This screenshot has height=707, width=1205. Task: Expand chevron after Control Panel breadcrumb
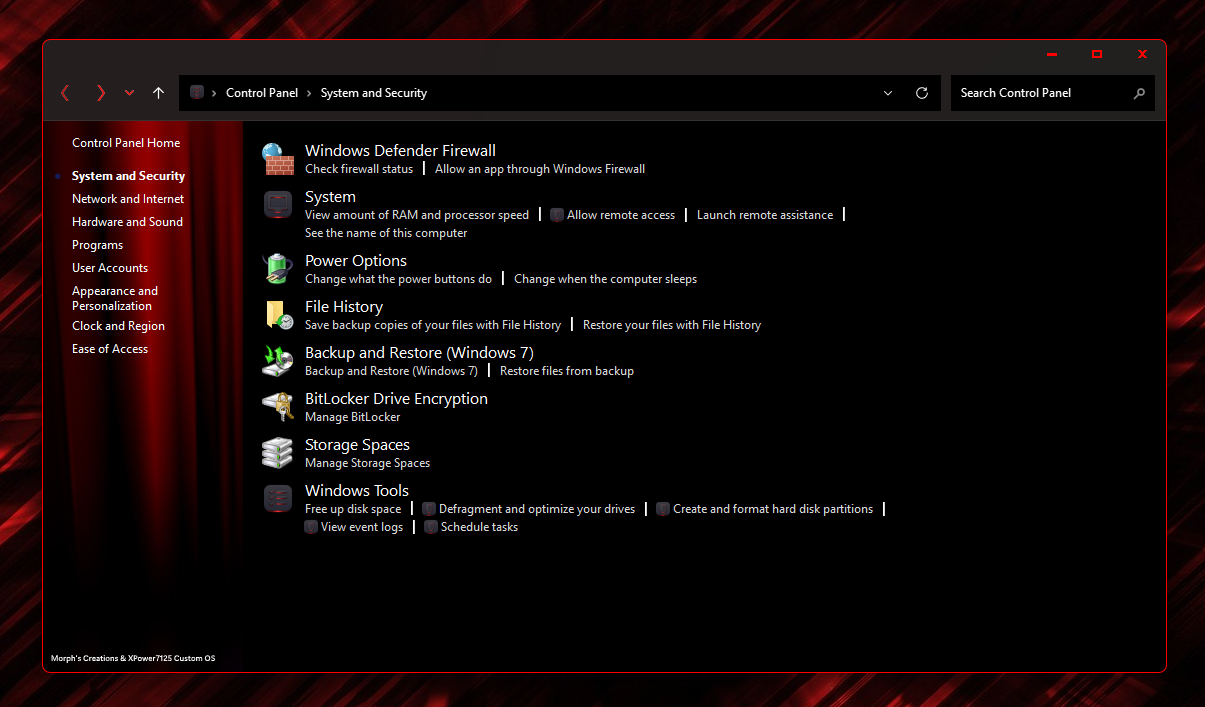(309, 93)
